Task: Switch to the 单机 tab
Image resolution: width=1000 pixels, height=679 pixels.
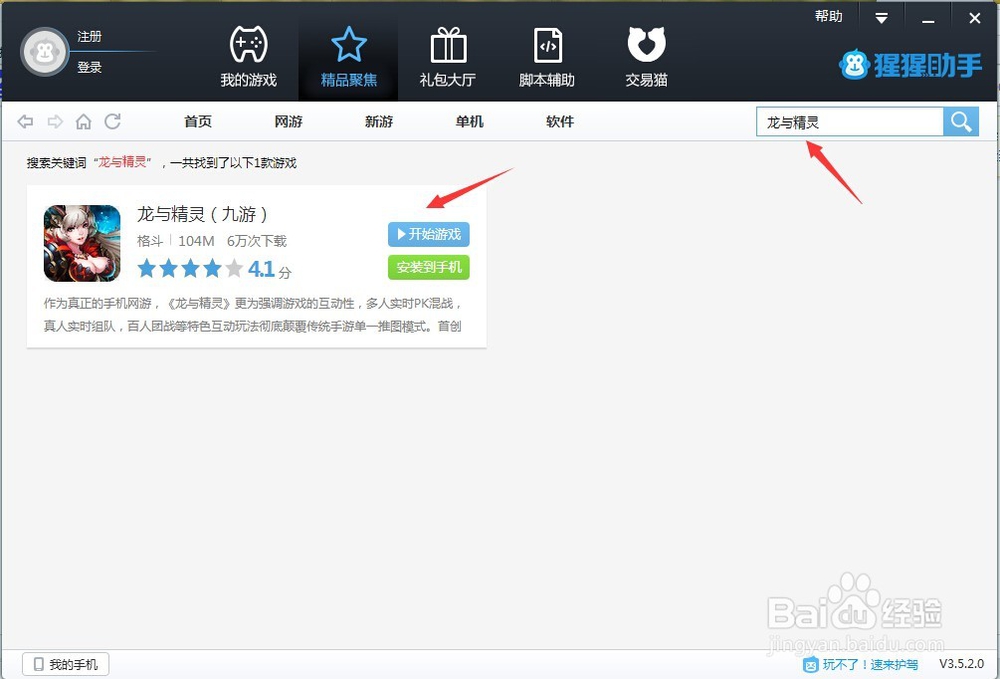Action: (469, 121)
